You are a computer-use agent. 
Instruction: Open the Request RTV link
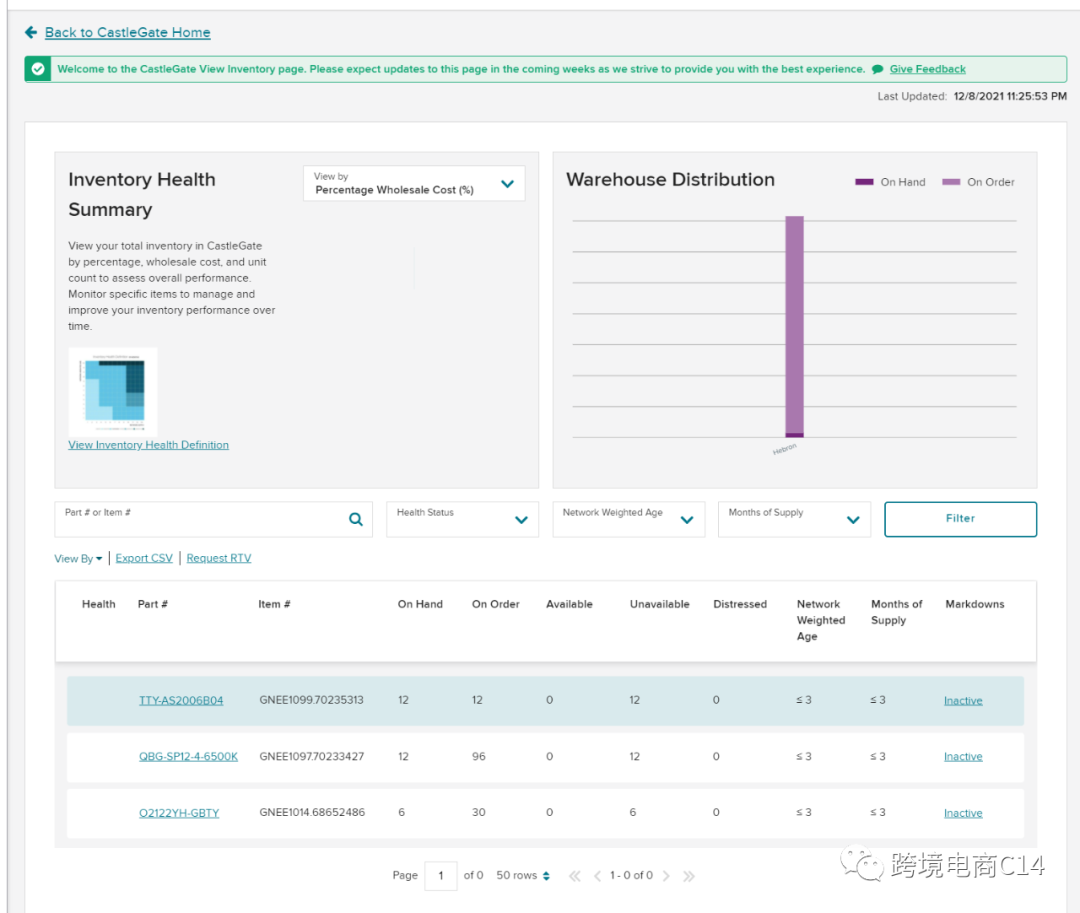(218, 559)
